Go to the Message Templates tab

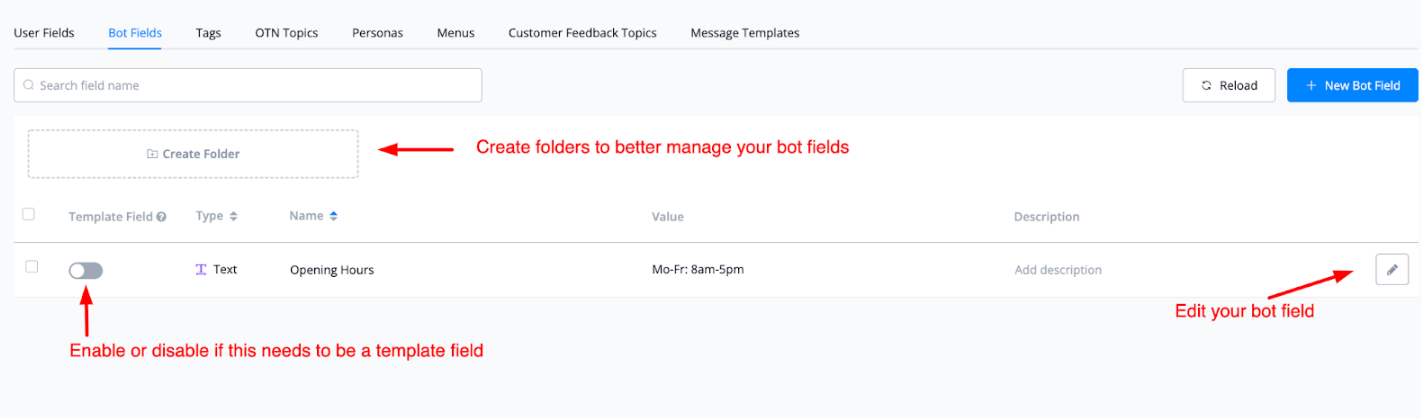tap(744, 33)
